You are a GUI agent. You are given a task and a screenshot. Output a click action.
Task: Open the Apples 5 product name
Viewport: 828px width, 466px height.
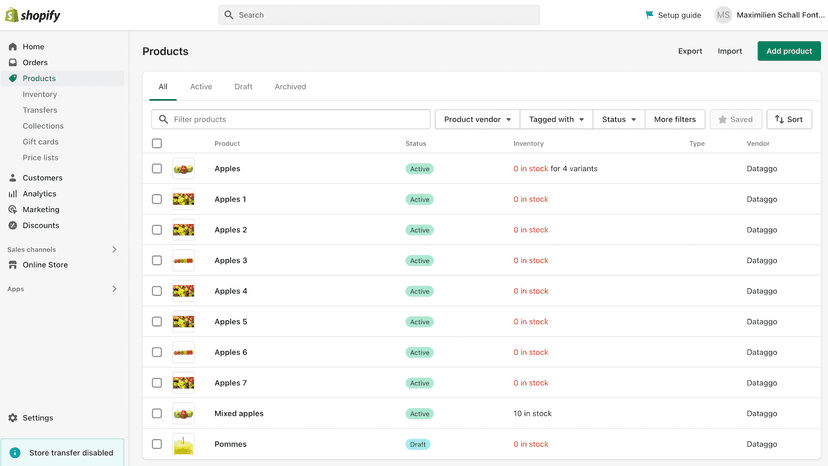click(x=230, y=322)
